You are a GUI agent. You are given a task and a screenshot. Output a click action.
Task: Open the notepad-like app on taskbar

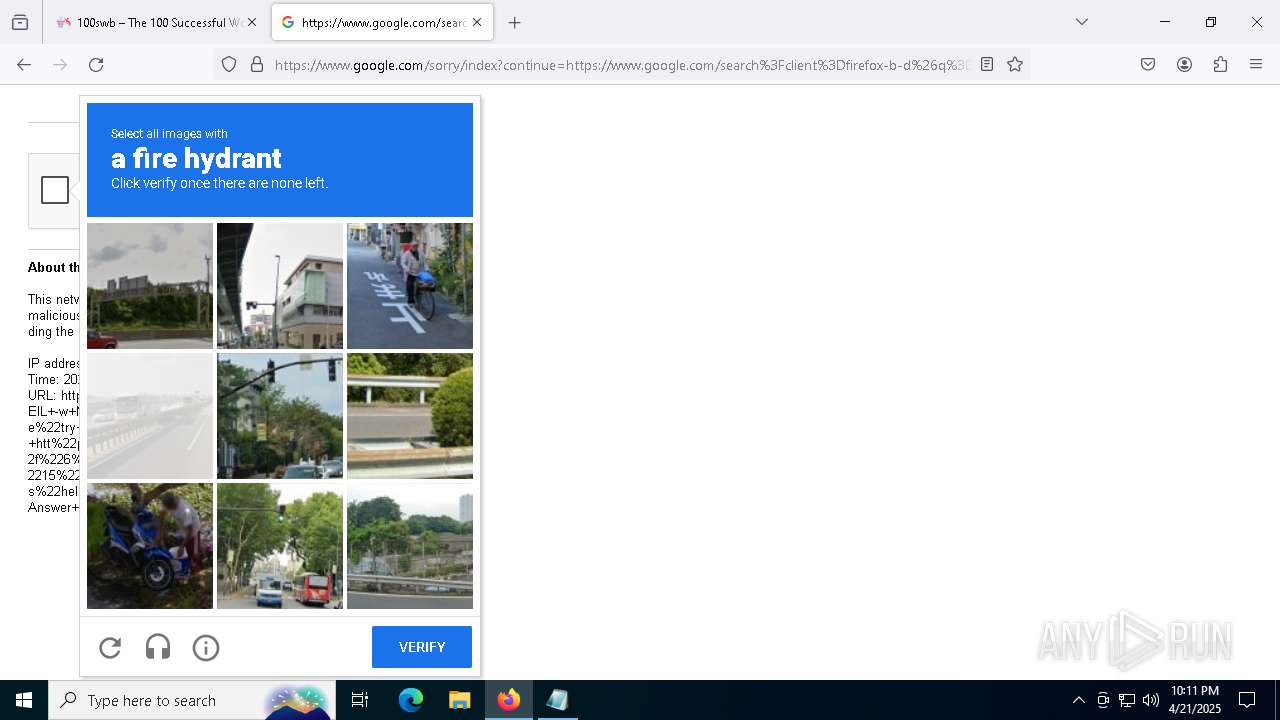pyautogui.click(x=558, y=700)
